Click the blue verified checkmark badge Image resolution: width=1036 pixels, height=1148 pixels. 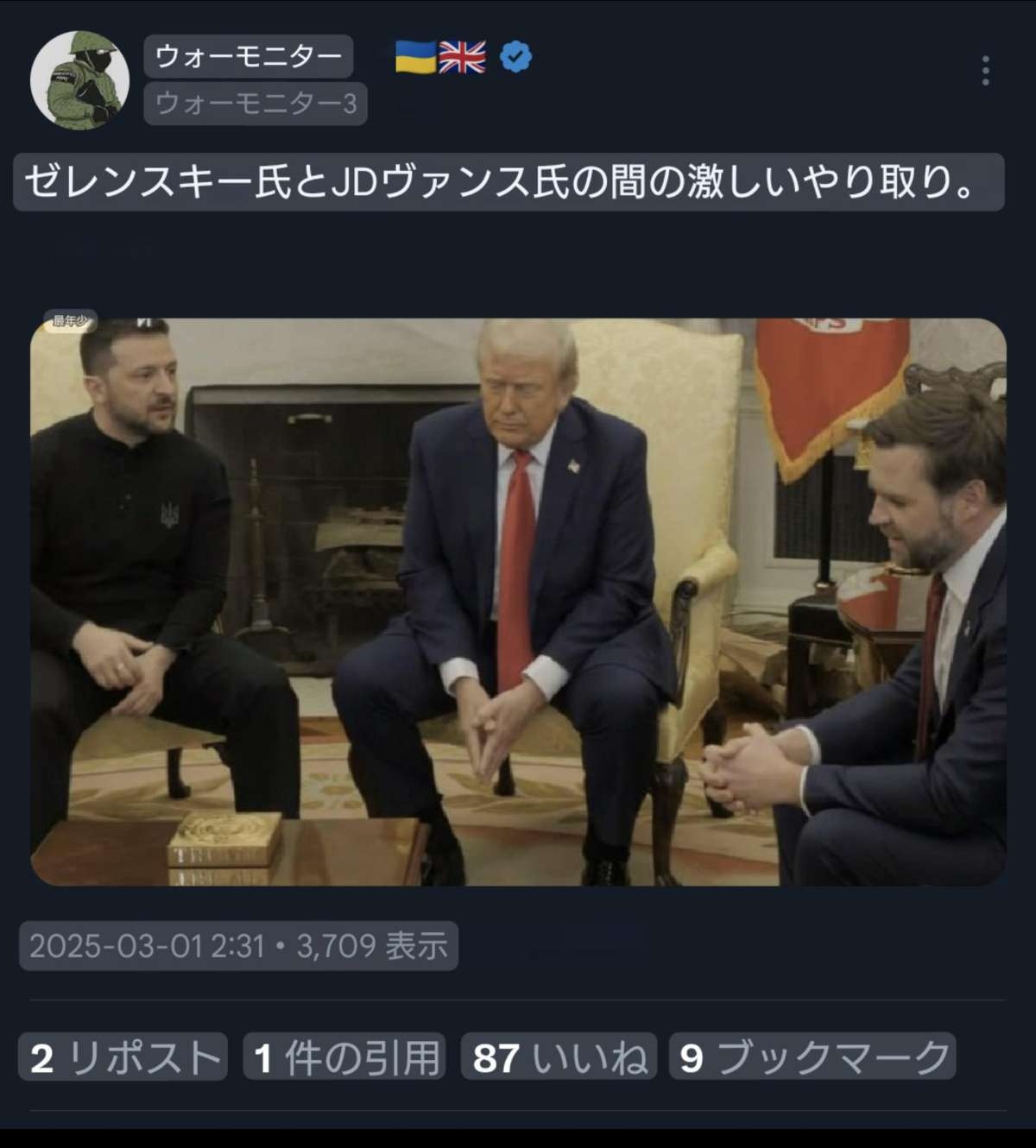point(515,58)
